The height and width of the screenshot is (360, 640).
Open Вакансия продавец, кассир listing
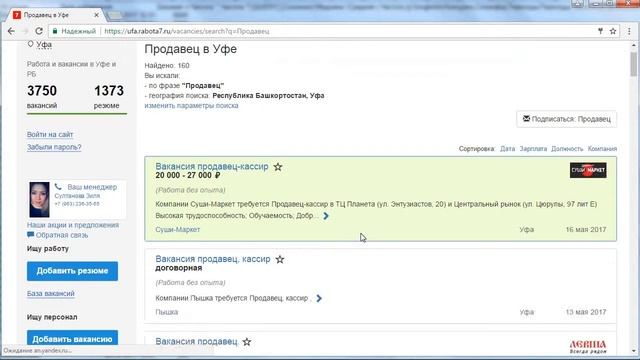(x=213, y=259)
